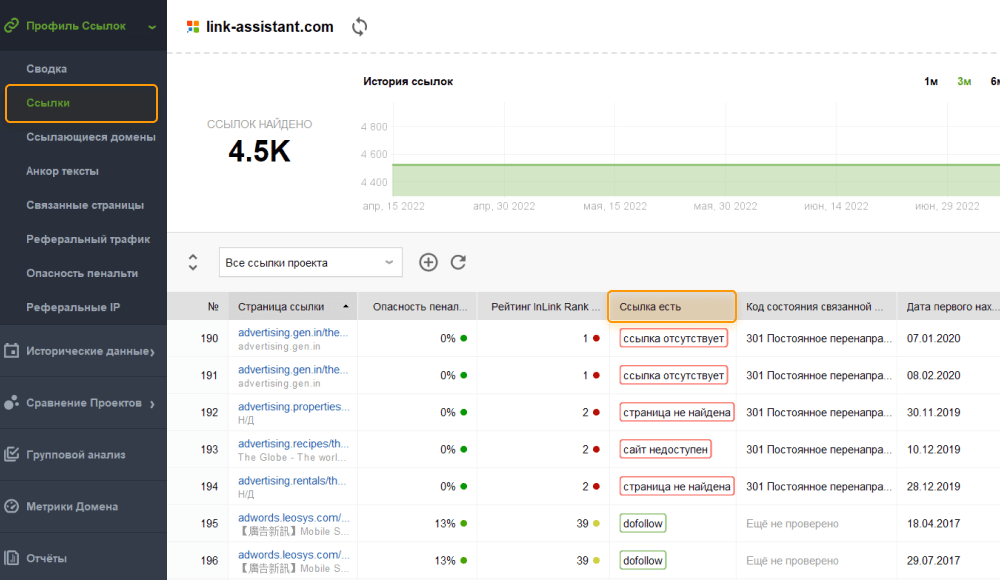This screenshot has width=1000, height=580.
Task: Expand the Сравнение Проектов section
Action: pyautogui.click(x=152, y=403)
